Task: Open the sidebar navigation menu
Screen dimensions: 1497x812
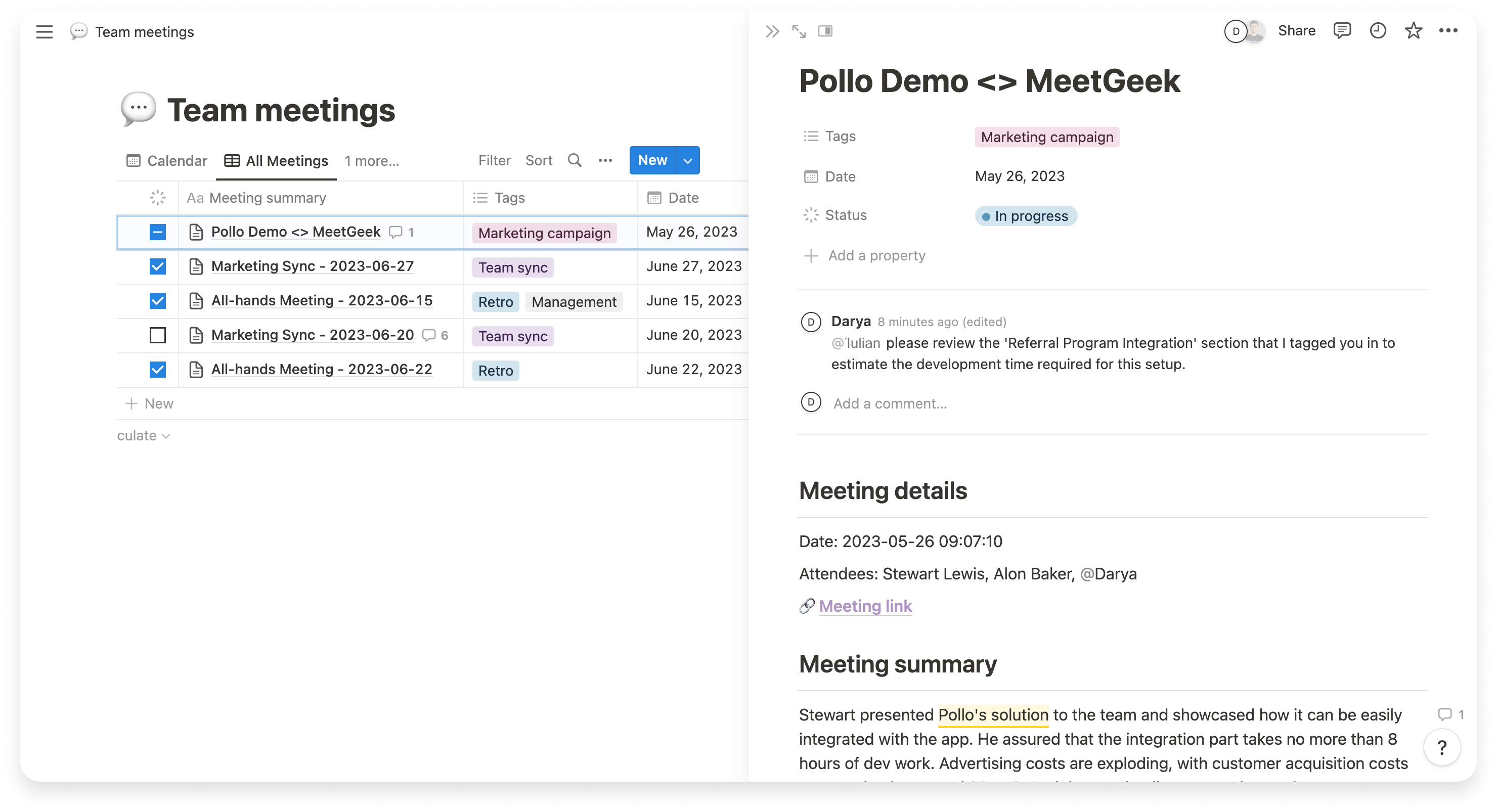Action: 44,31
